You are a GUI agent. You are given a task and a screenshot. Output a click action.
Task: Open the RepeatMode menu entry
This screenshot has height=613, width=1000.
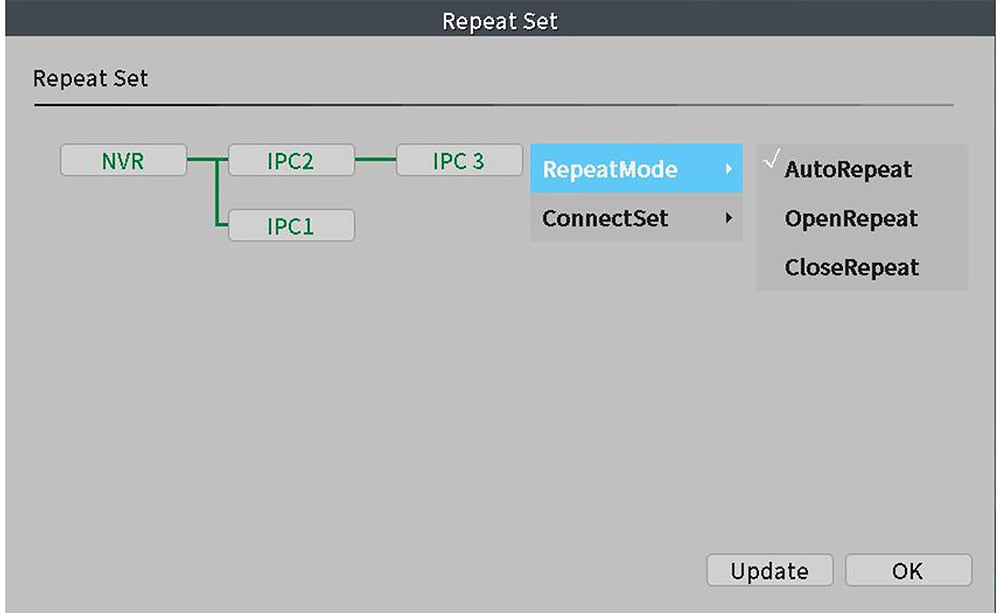[x=636, y=169]
